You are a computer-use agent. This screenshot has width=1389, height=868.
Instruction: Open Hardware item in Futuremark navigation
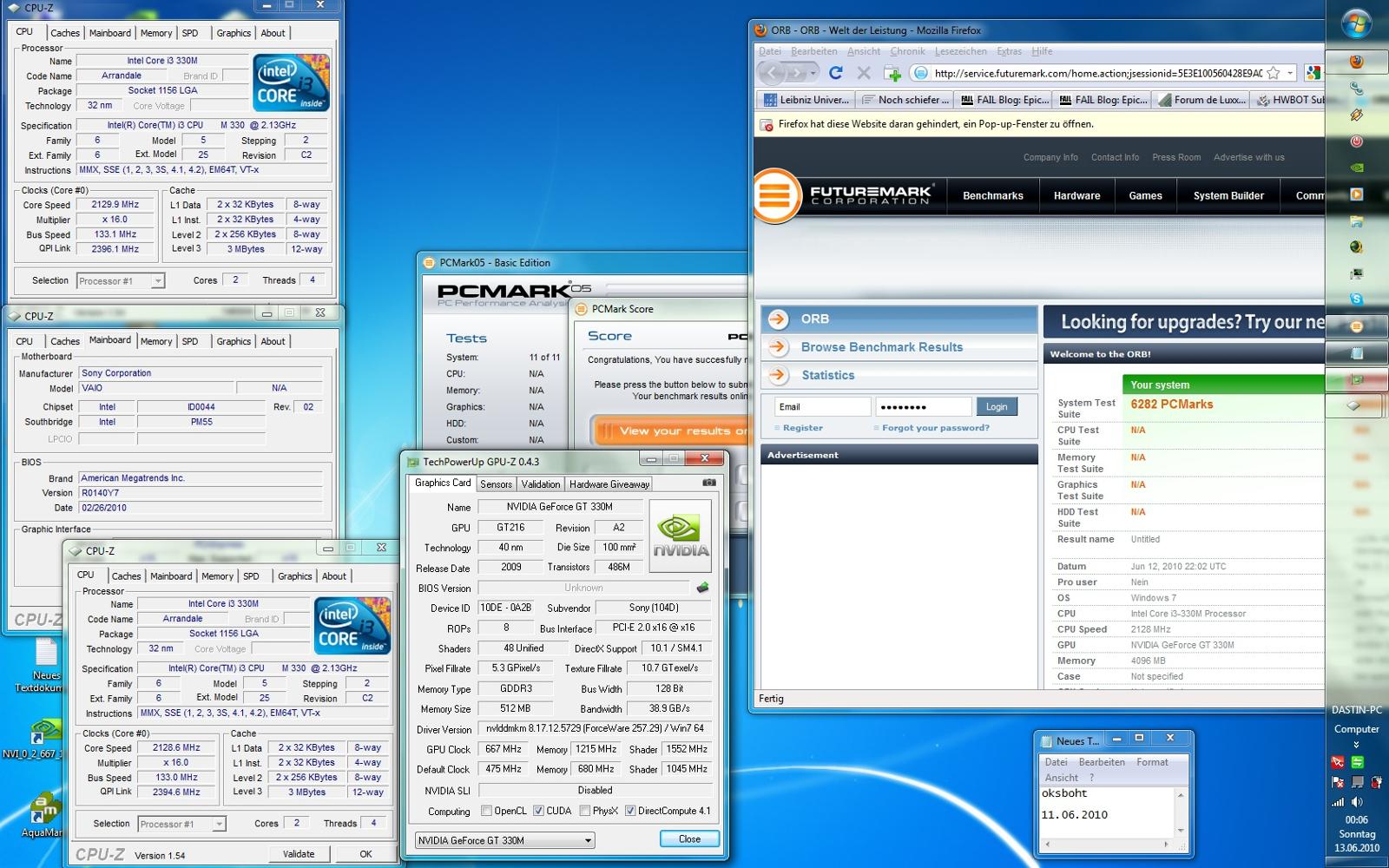[x=1076, y=196]
